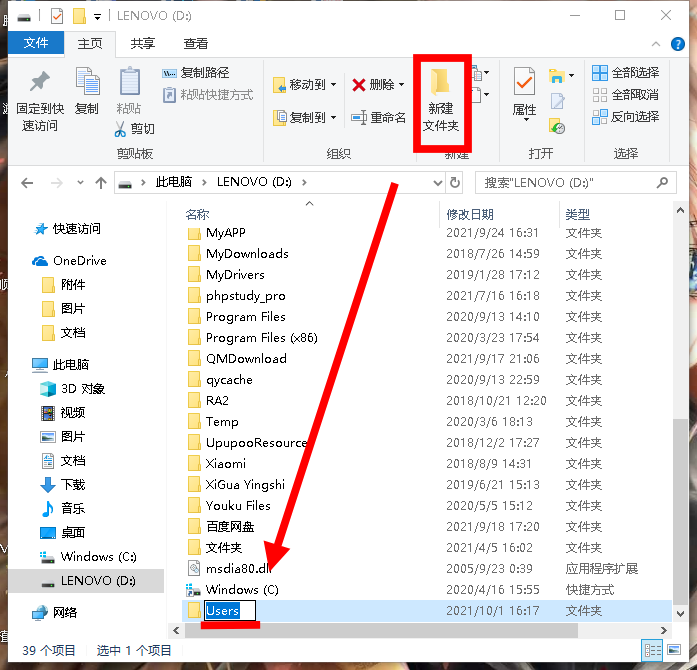
Task: Select Music (音乐) in the sidebar
Action: click(63, 509)
